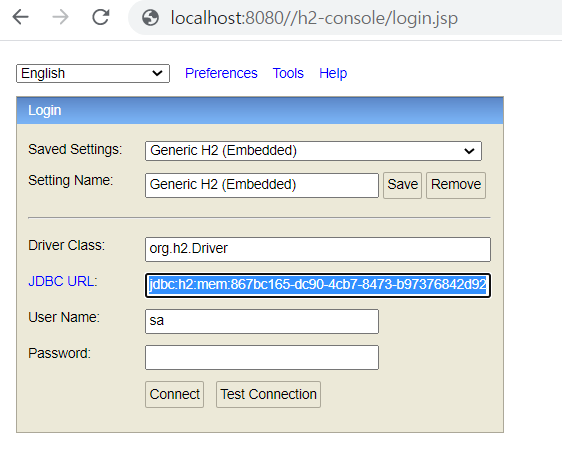Click the JDBC URL input field
Viewport: 562px width, 449px height.
coord(318,285)
